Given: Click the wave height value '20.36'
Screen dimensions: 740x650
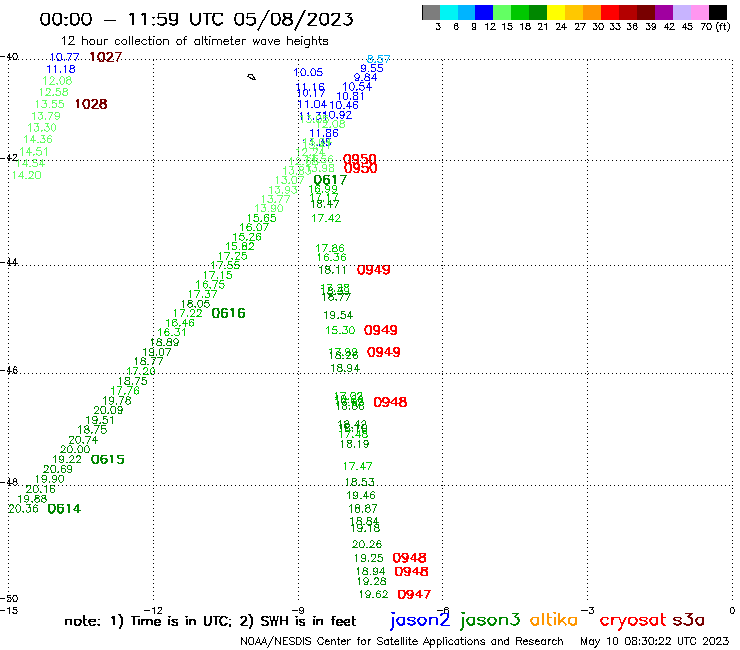Looking at the screenshot, I should coord(23,509).
